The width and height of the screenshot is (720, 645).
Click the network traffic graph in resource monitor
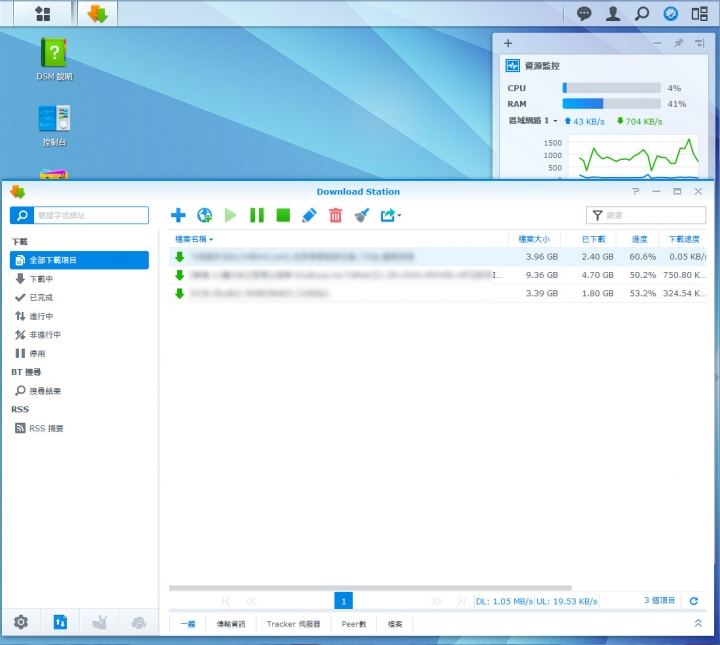click(x=633, y=157)
